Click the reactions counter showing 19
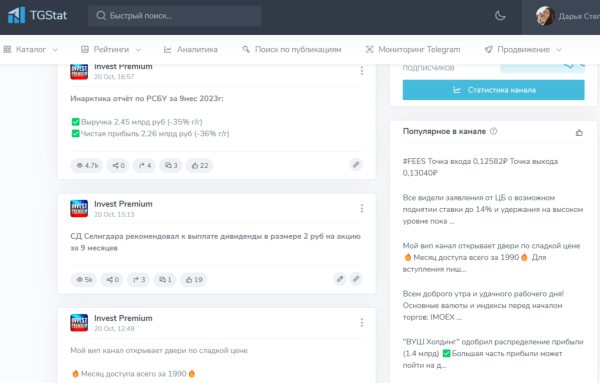600x383 pixels. coord(194,280)
